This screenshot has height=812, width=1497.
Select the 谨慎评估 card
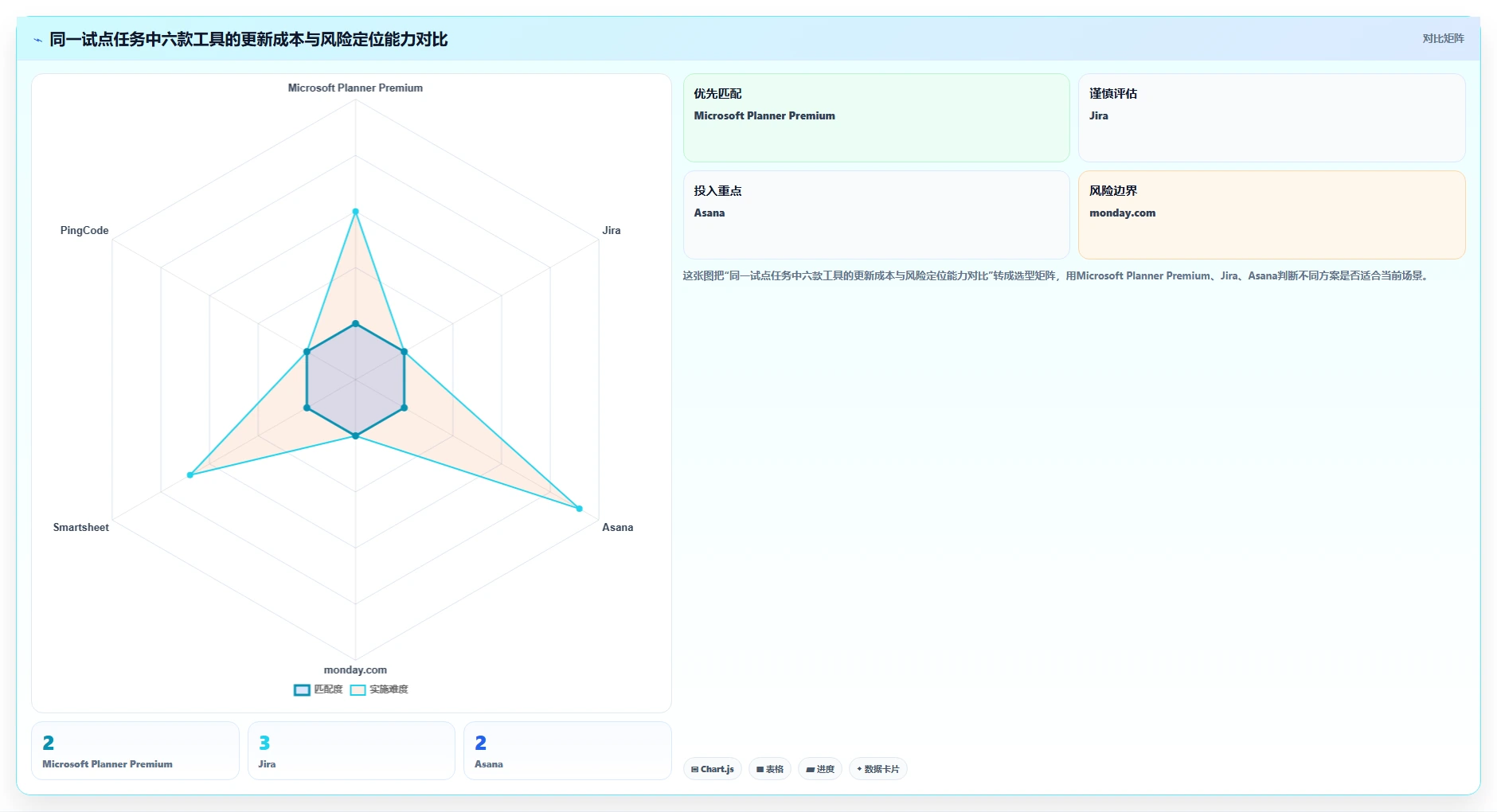[1272, 118]
